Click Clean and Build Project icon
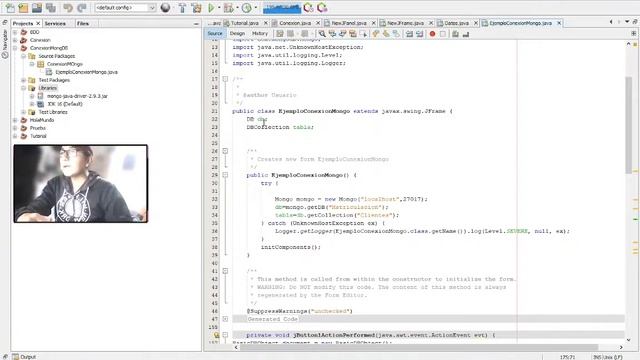 [196, 7]
